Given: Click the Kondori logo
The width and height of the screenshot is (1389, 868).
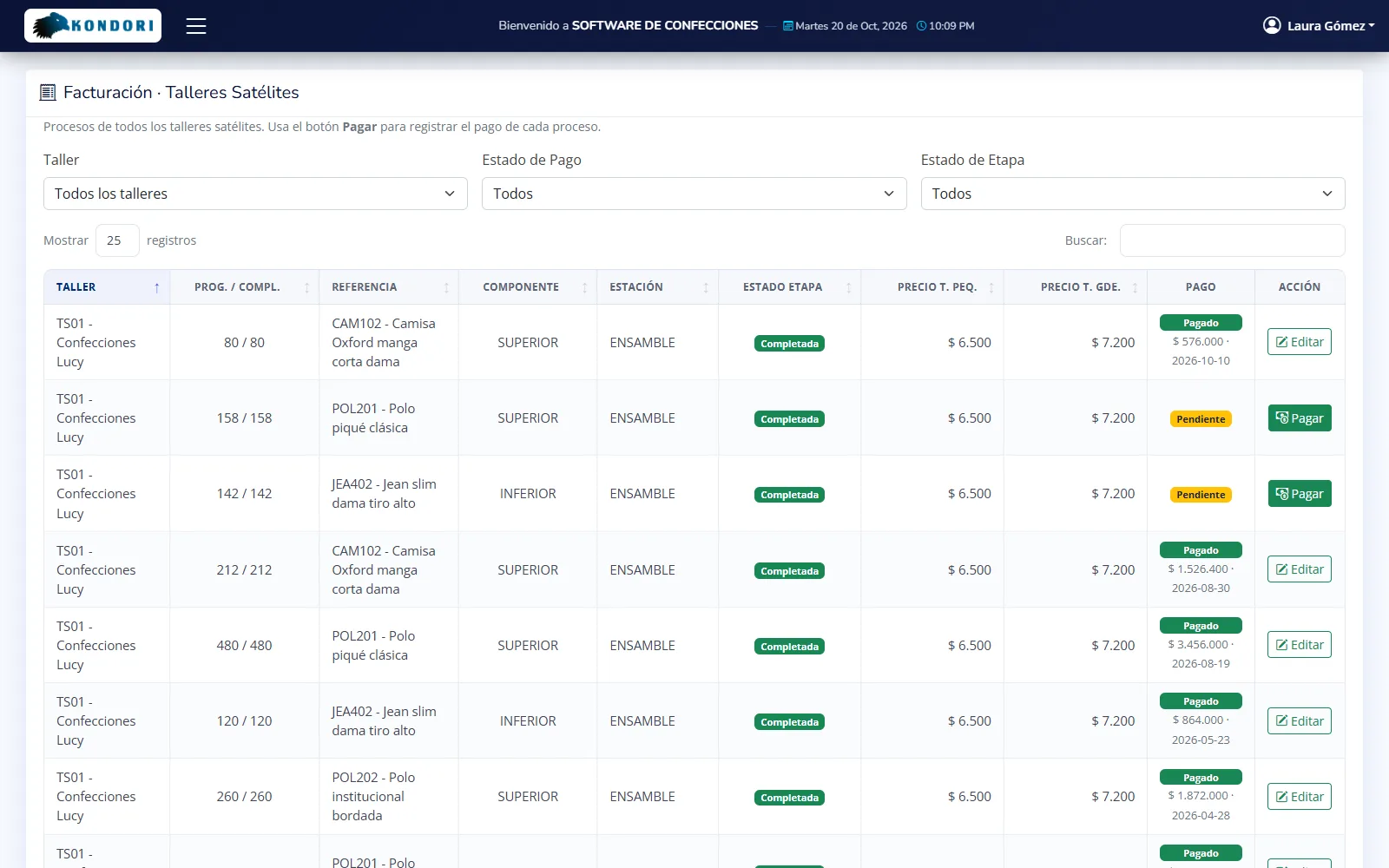Looking at the screenshot, I should (93, 26).
